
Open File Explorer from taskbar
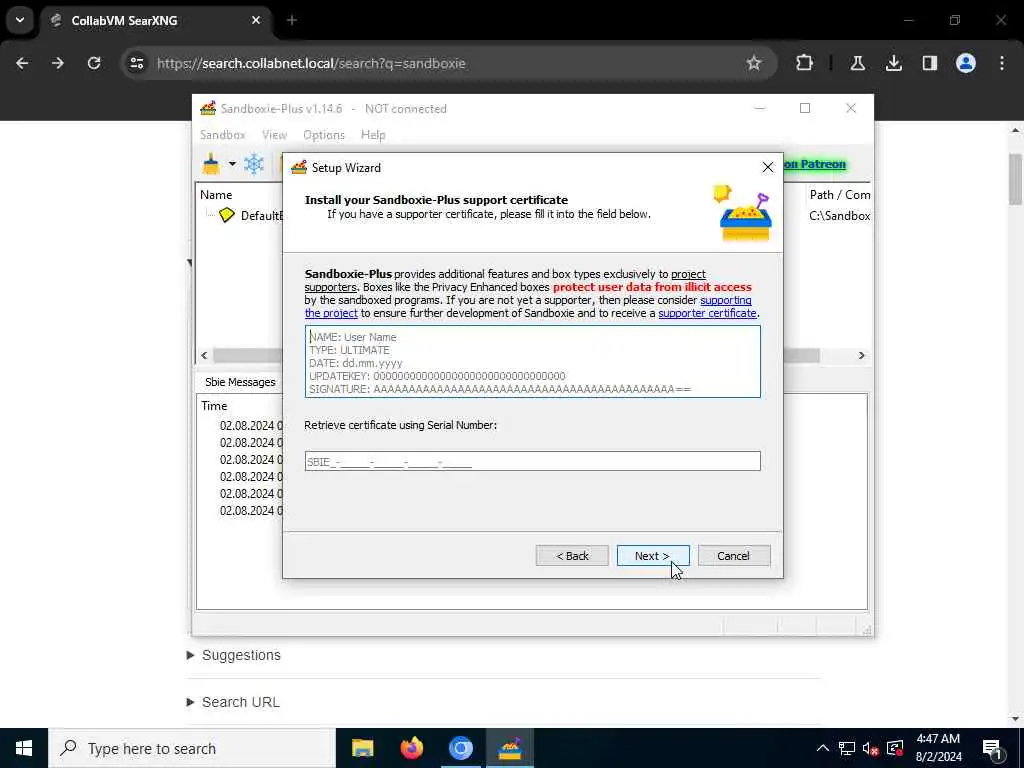pyautogui.click(x=362, y=748)
